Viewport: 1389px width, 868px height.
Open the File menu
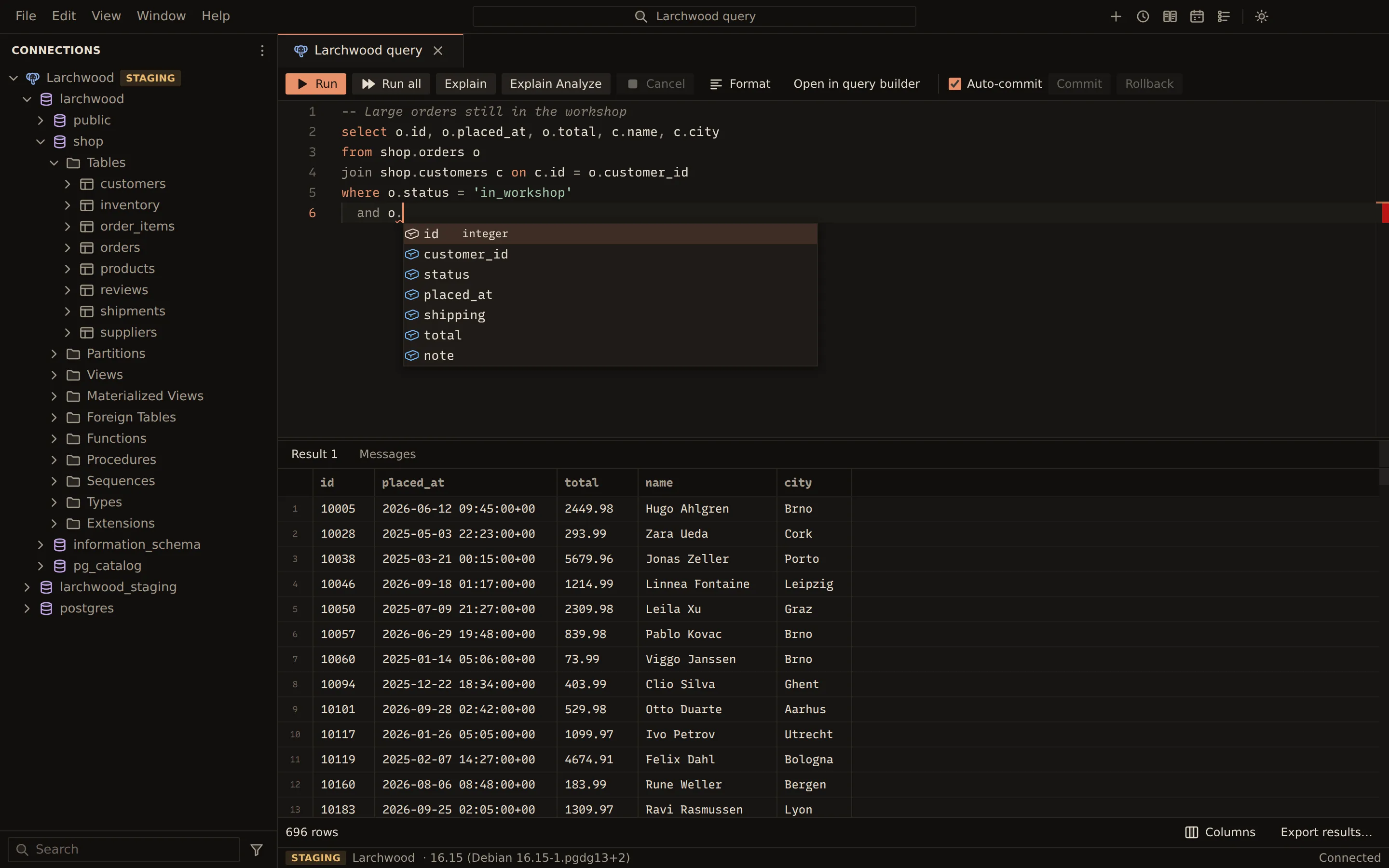(26, 16)
